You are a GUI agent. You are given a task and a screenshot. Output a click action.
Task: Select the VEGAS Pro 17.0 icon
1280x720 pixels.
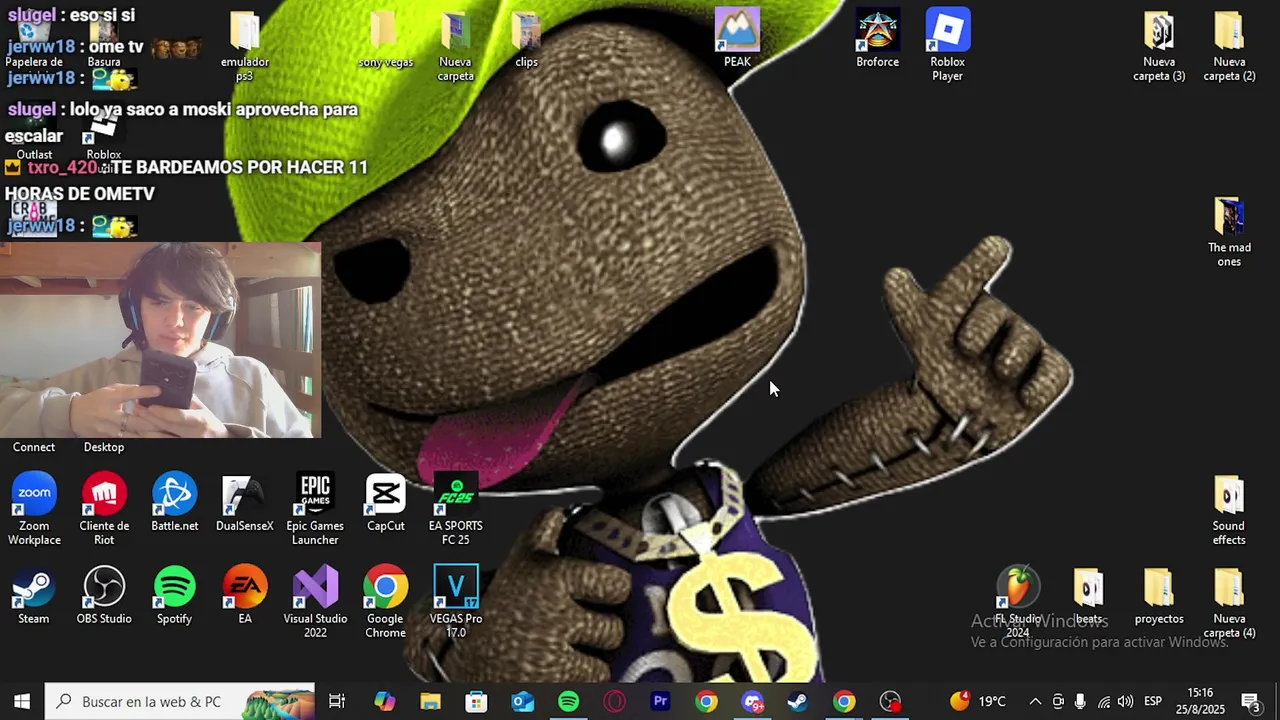click(455, 601)
